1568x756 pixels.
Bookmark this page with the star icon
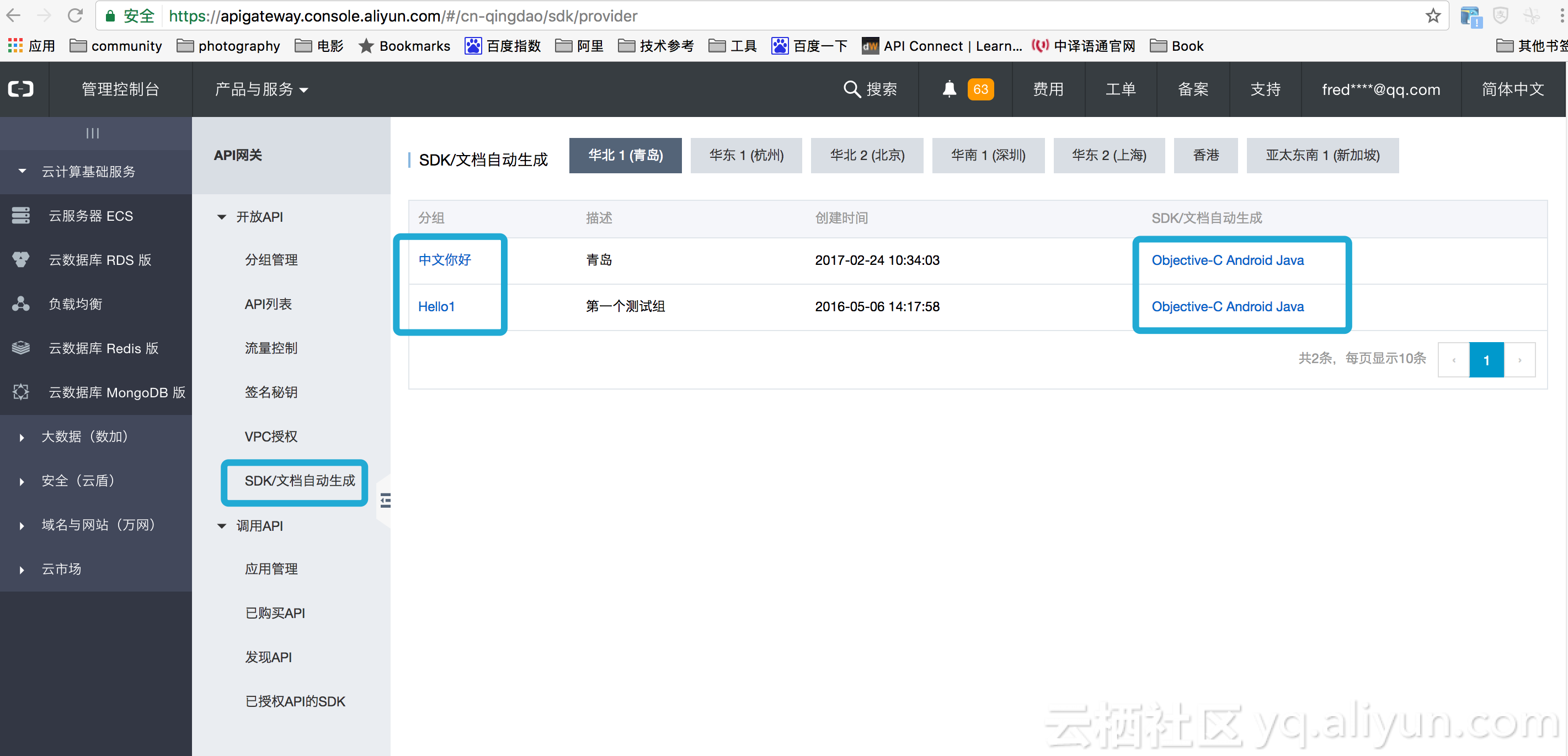(1433, 16)
